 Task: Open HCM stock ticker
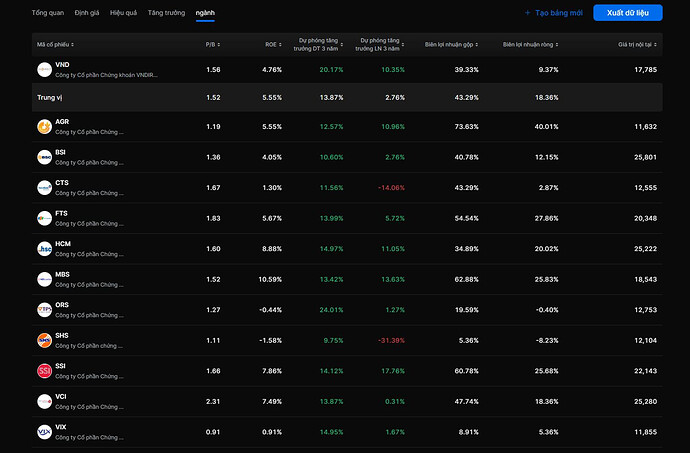pos(63,243)
